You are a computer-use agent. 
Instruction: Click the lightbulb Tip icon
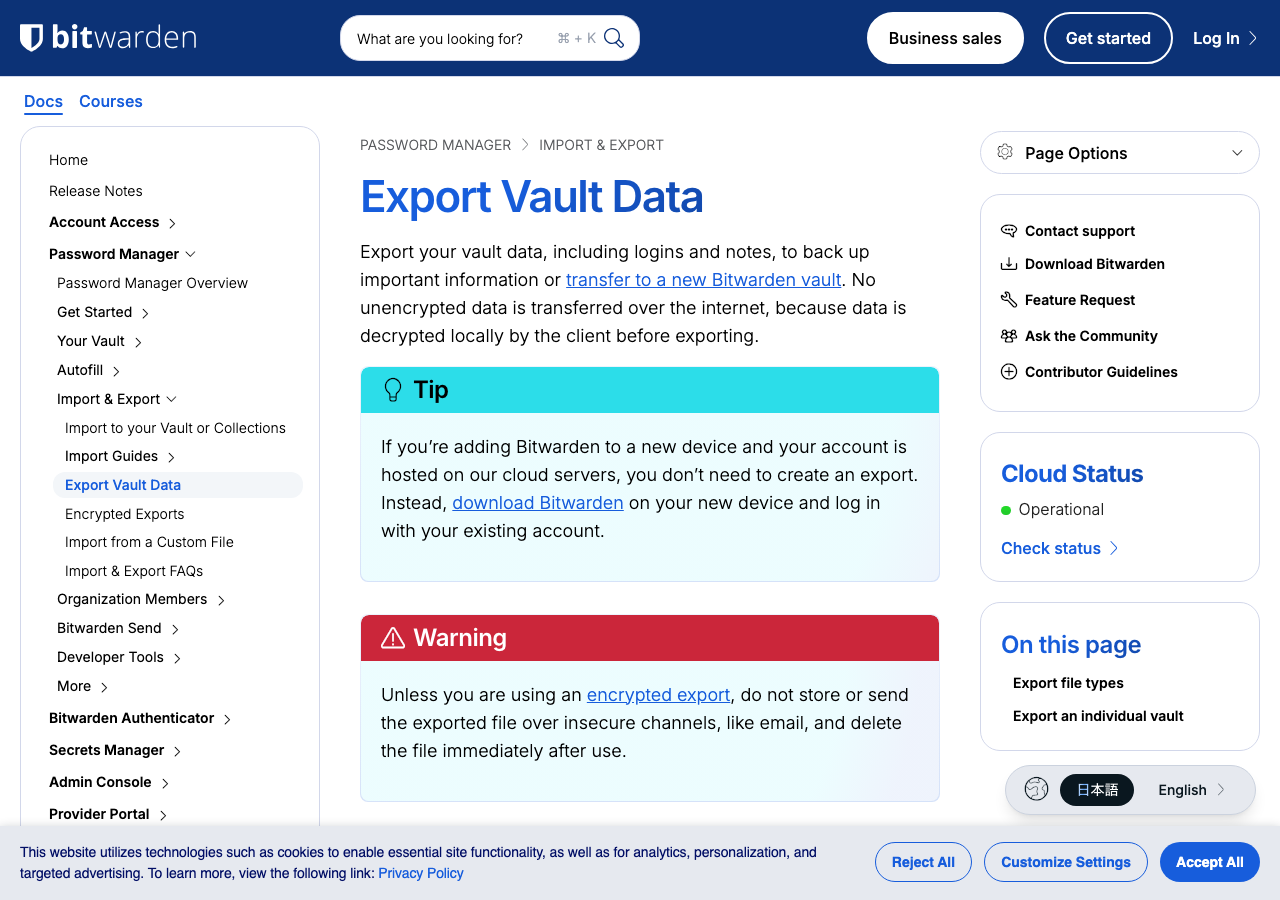click(393, 390)
